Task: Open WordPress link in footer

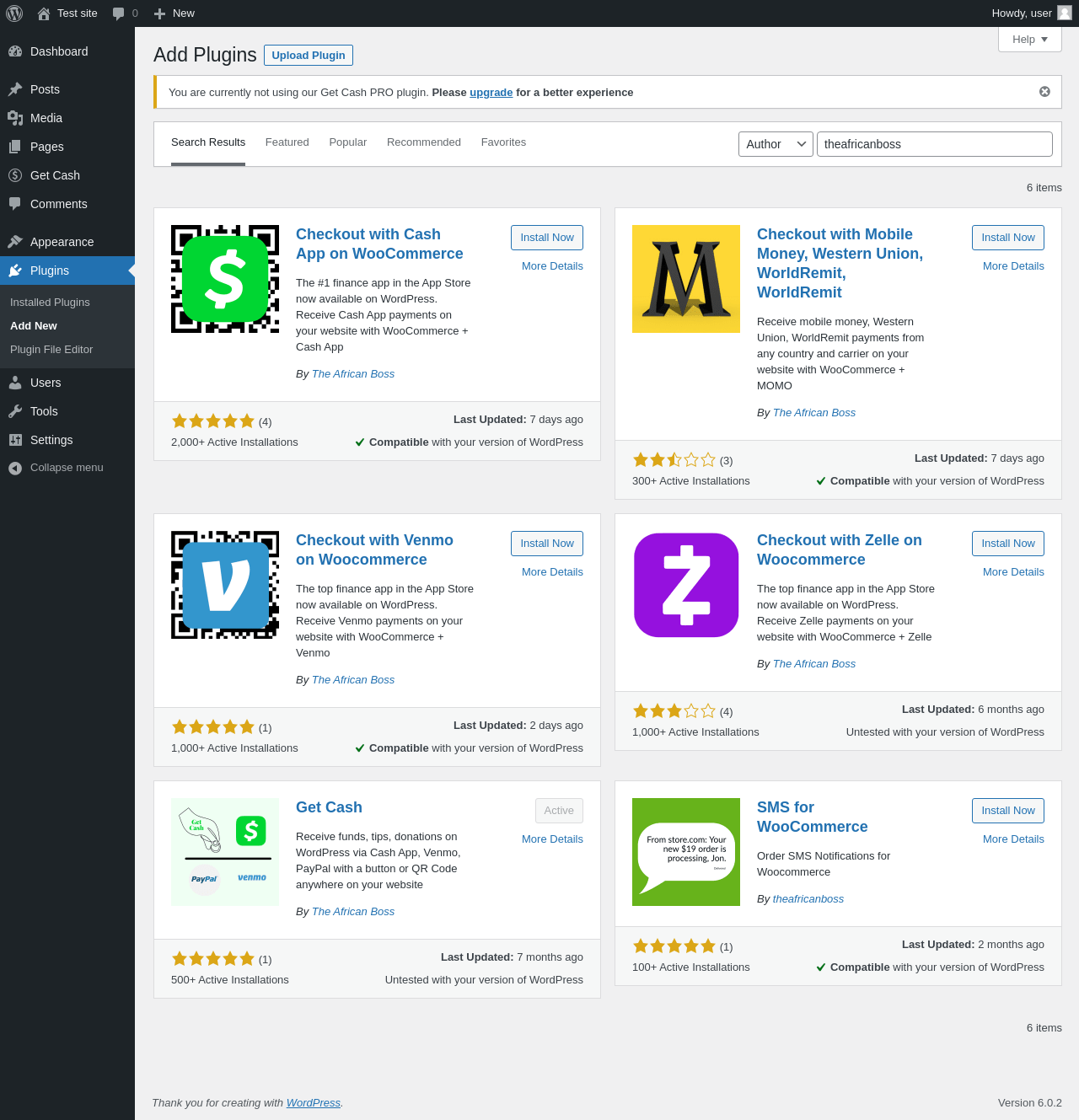Action: [314, 1103]
